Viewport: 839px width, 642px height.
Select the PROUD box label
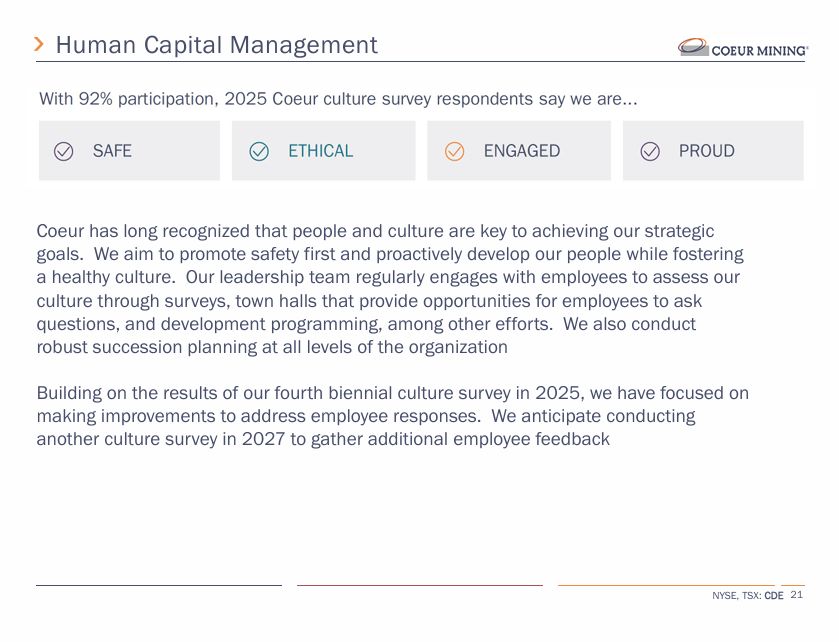[706, 151]
